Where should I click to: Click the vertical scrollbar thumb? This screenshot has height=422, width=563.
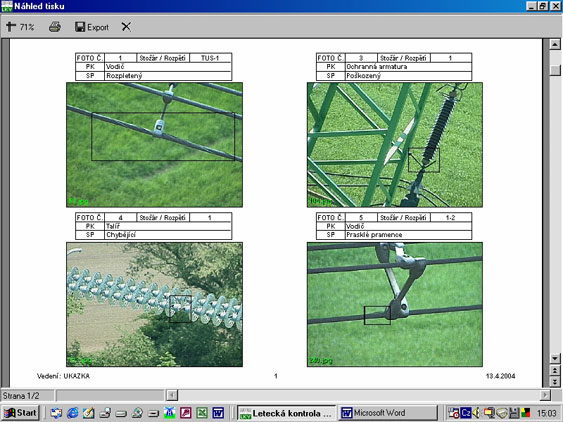(555, 70)
